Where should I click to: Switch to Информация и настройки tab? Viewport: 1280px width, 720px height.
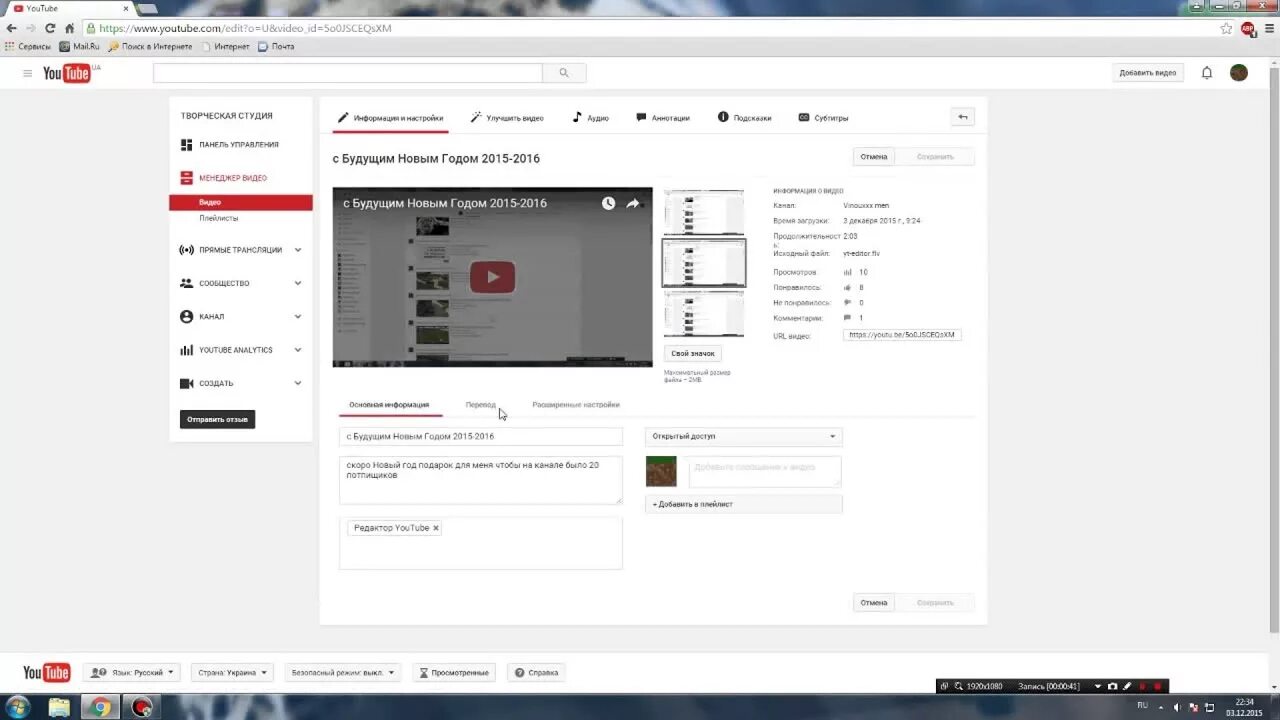tap(390, 118)
